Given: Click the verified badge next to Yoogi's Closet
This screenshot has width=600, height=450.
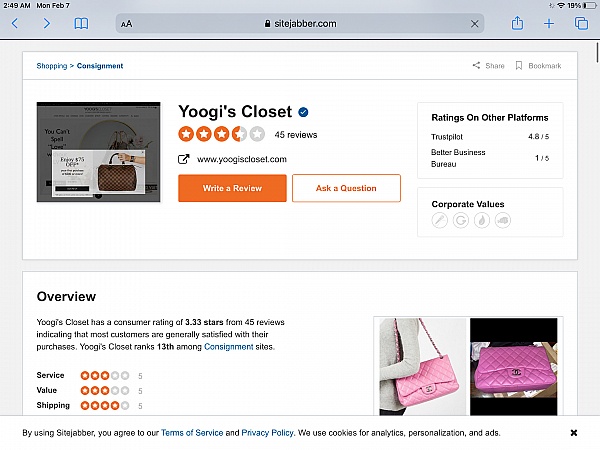Looking at the screenshot, I should (x=303, y=112).
